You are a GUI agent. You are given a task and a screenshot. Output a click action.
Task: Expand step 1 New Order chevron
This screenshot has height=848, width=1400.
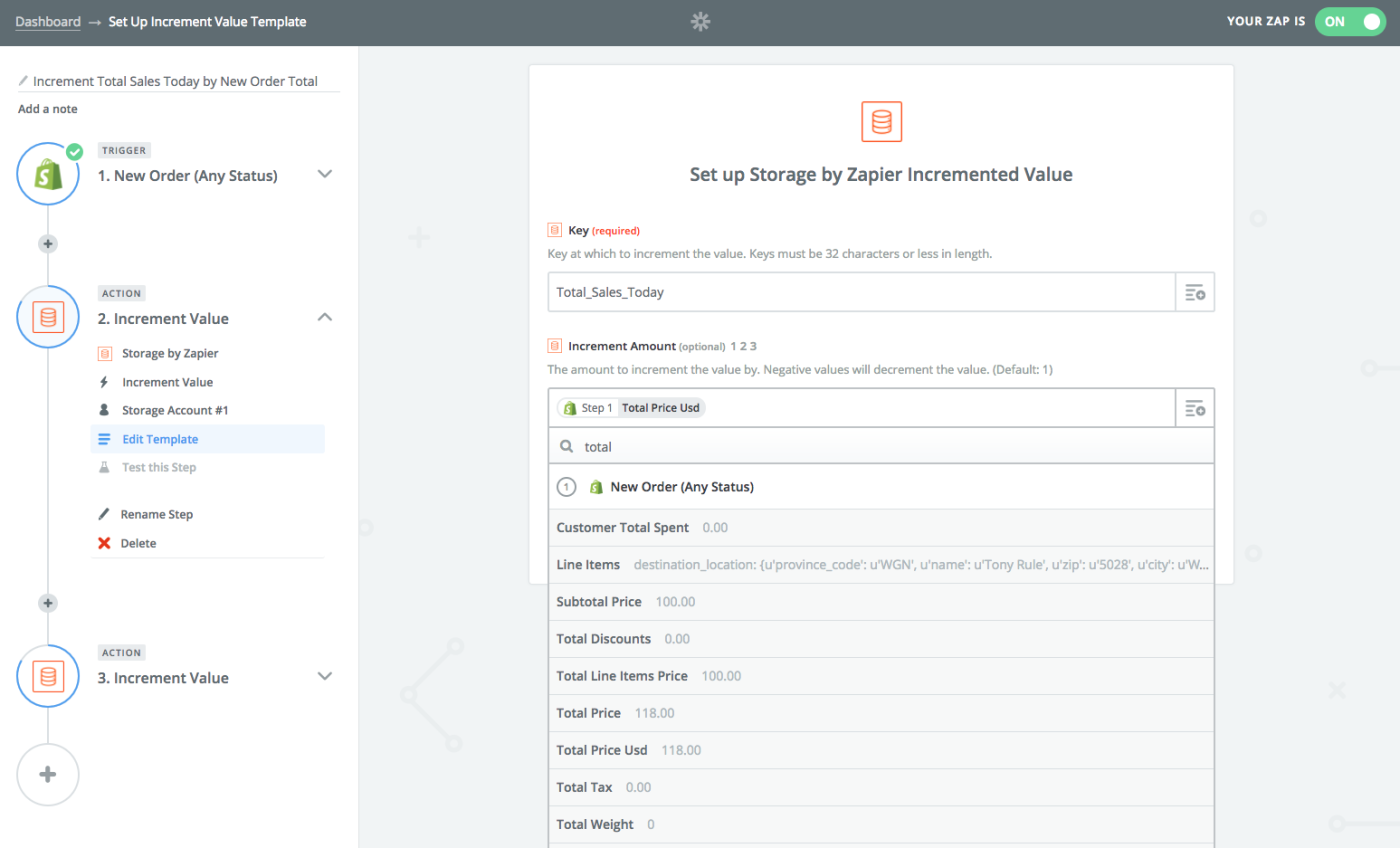click(x=324, y=174)
